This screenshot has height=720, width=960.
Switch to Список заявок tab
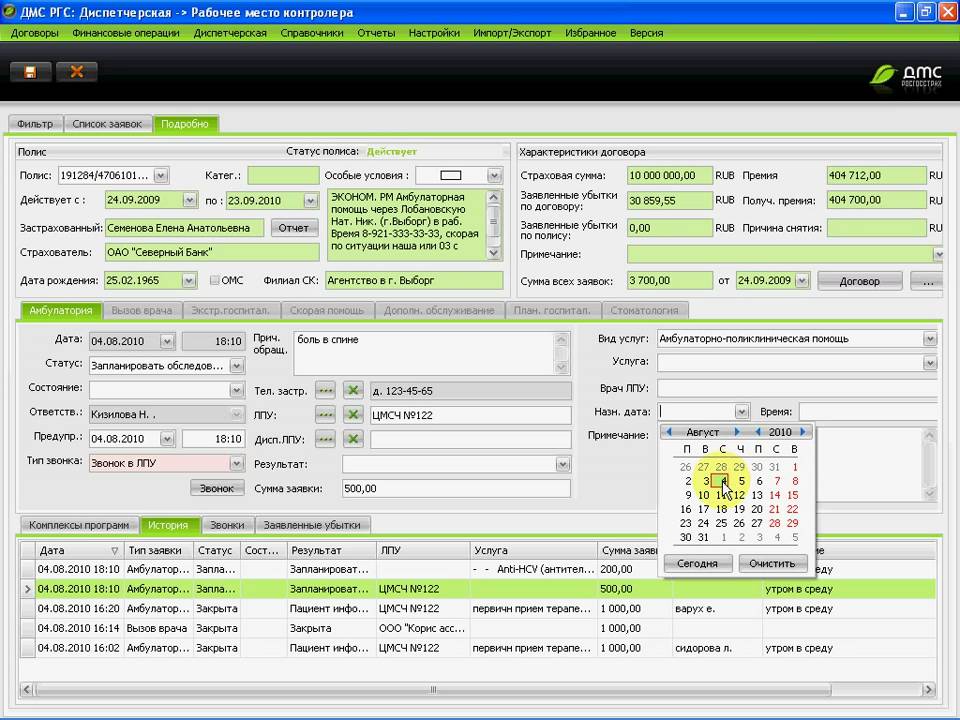pos(107,124)
